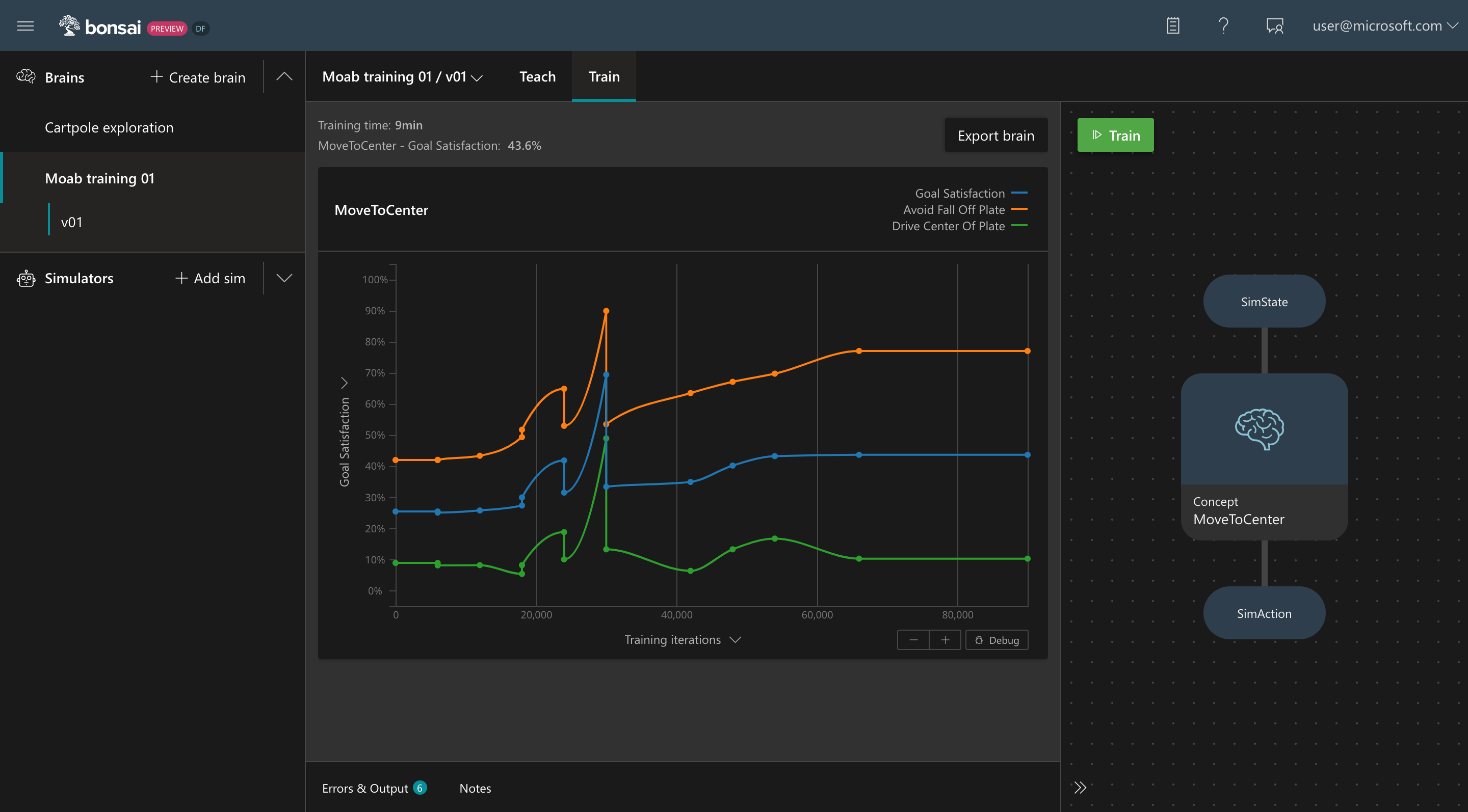Switch to the Teach tab
This screenshot has width=1468, height=812.
(x=537, y=76)
